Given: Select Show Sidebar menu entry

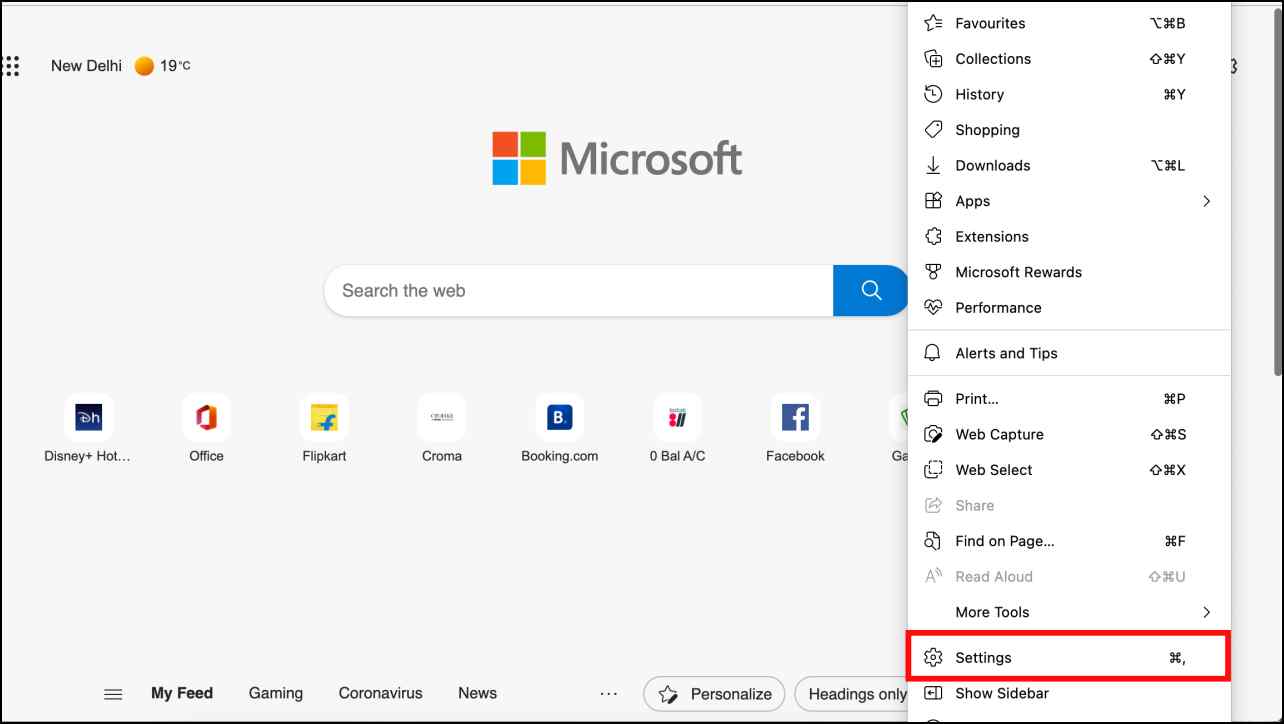Looking at the screenshot, I should coord(1069,693).
